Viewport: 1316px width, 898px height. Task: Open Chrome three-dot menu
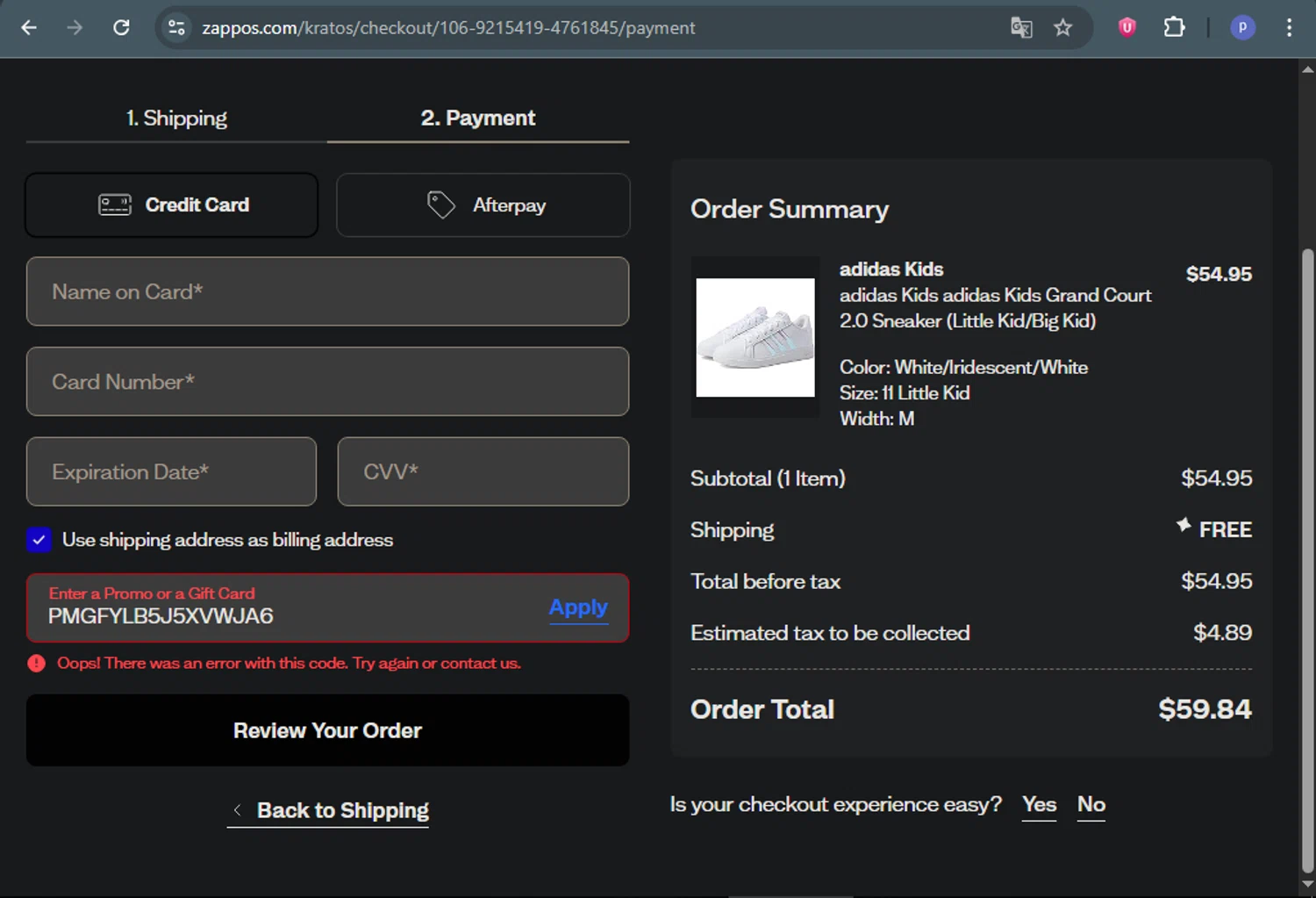click(x=1289, y=27)
